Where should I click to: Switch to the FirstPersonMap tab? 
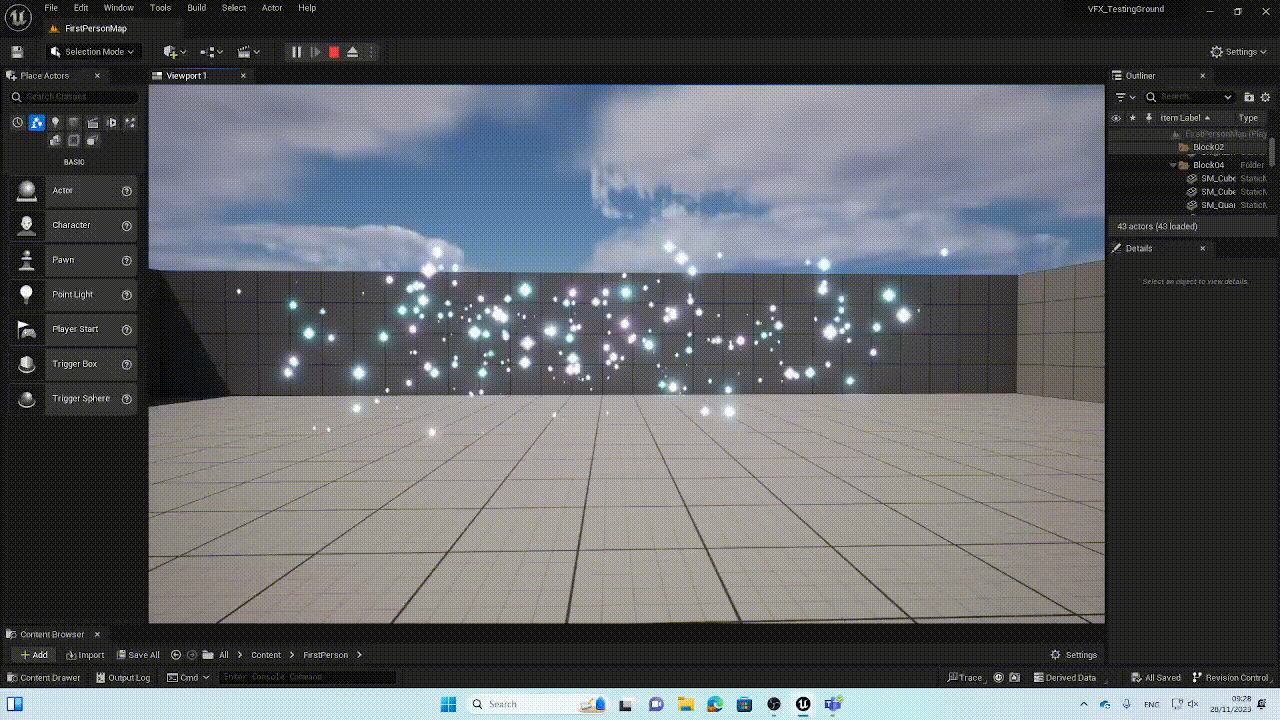pyautogui.click(x=95, y=28)
